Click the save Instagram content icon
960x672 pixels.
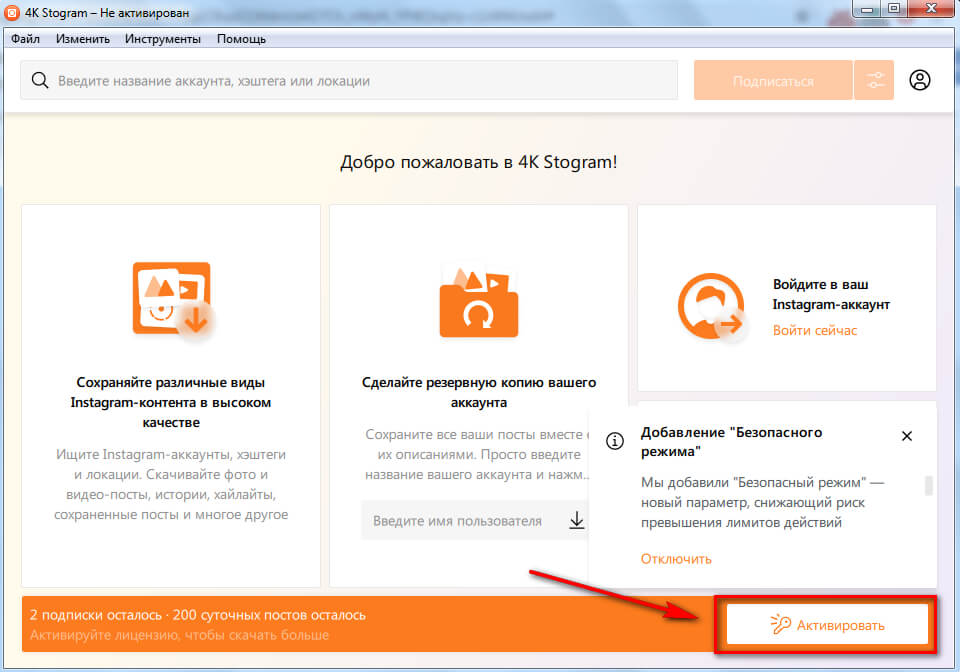(x=173, y=300)
